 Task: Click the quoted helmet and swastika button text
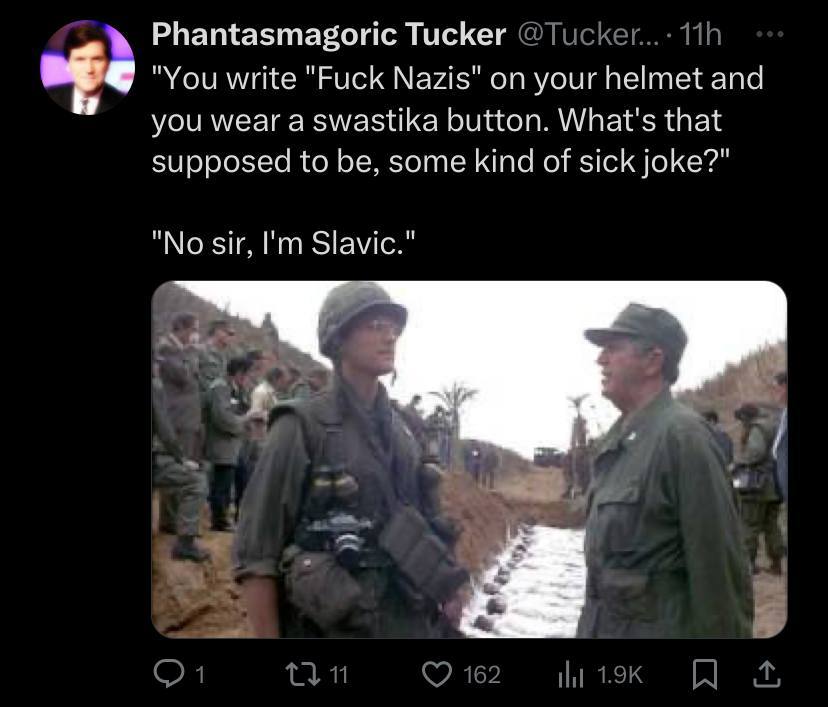(455, 120)
